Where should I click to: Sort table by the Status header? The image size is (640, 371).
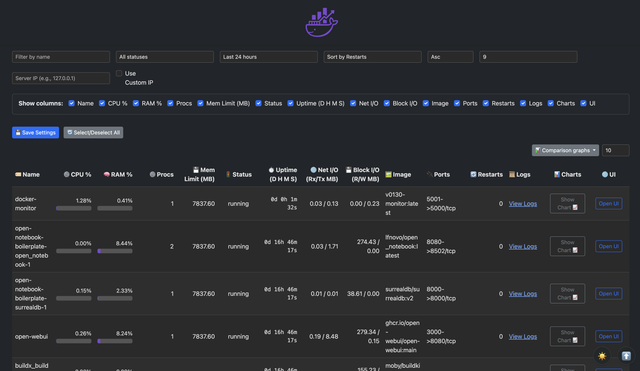click(x=239, y=174)
